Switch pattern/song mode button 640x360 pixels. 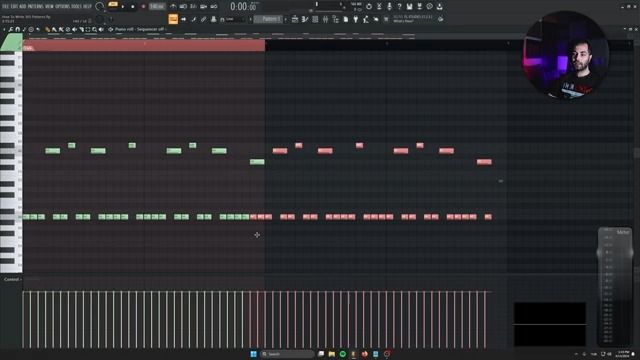[113, 5]
